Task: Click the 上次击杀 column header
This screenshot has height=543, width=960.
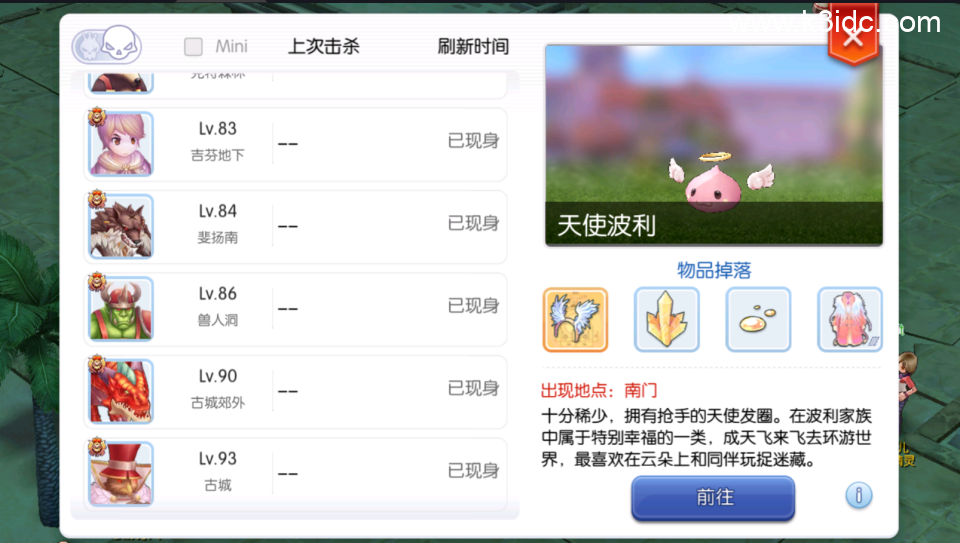Action: click(x=324, y=47)
